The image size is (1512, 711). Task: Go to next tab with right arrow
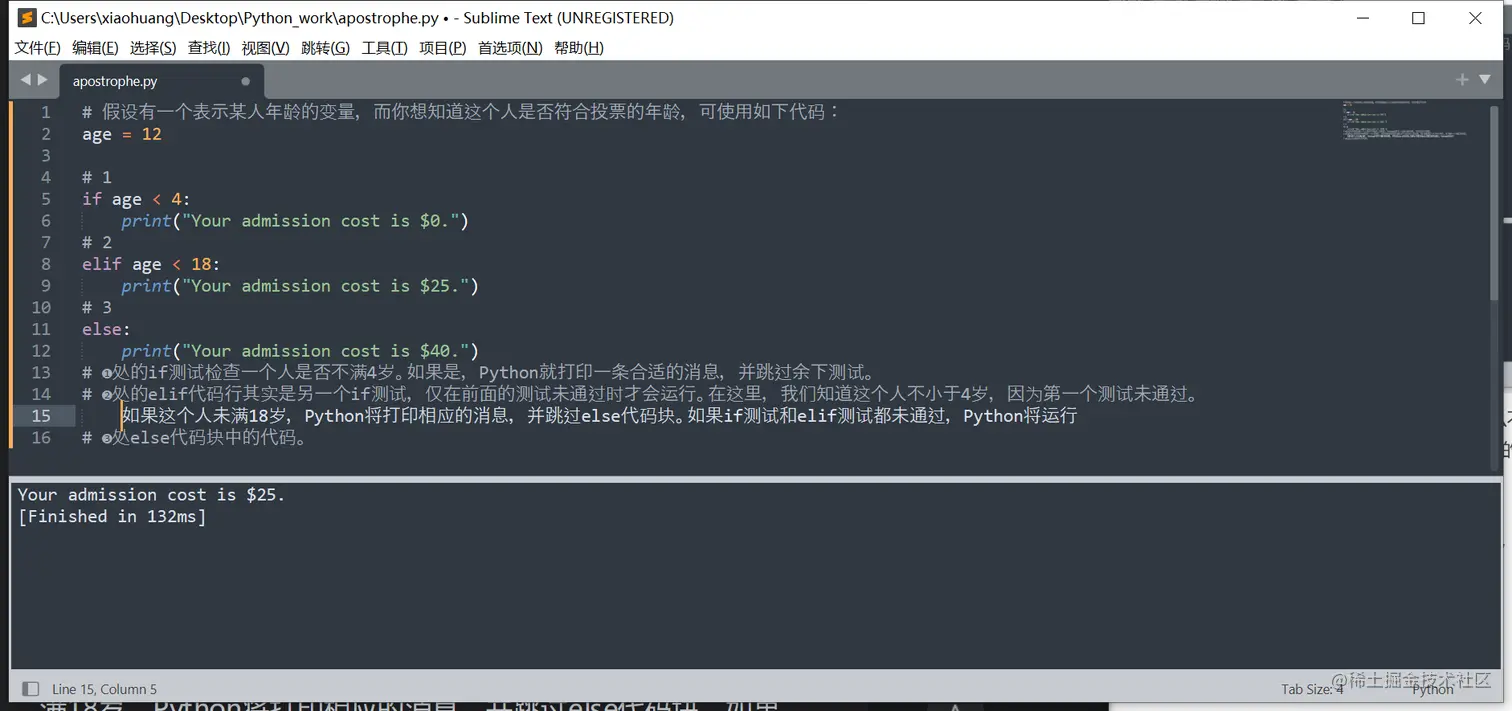[42, 80]
